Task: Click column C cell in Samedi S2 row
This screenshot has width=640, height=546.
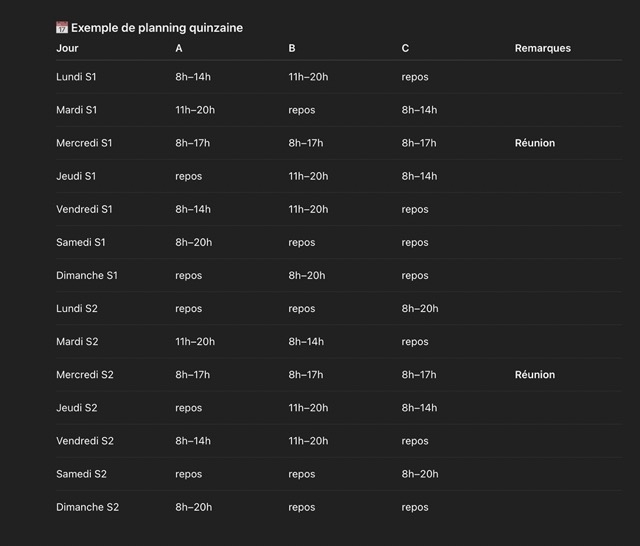Action: 420,474
